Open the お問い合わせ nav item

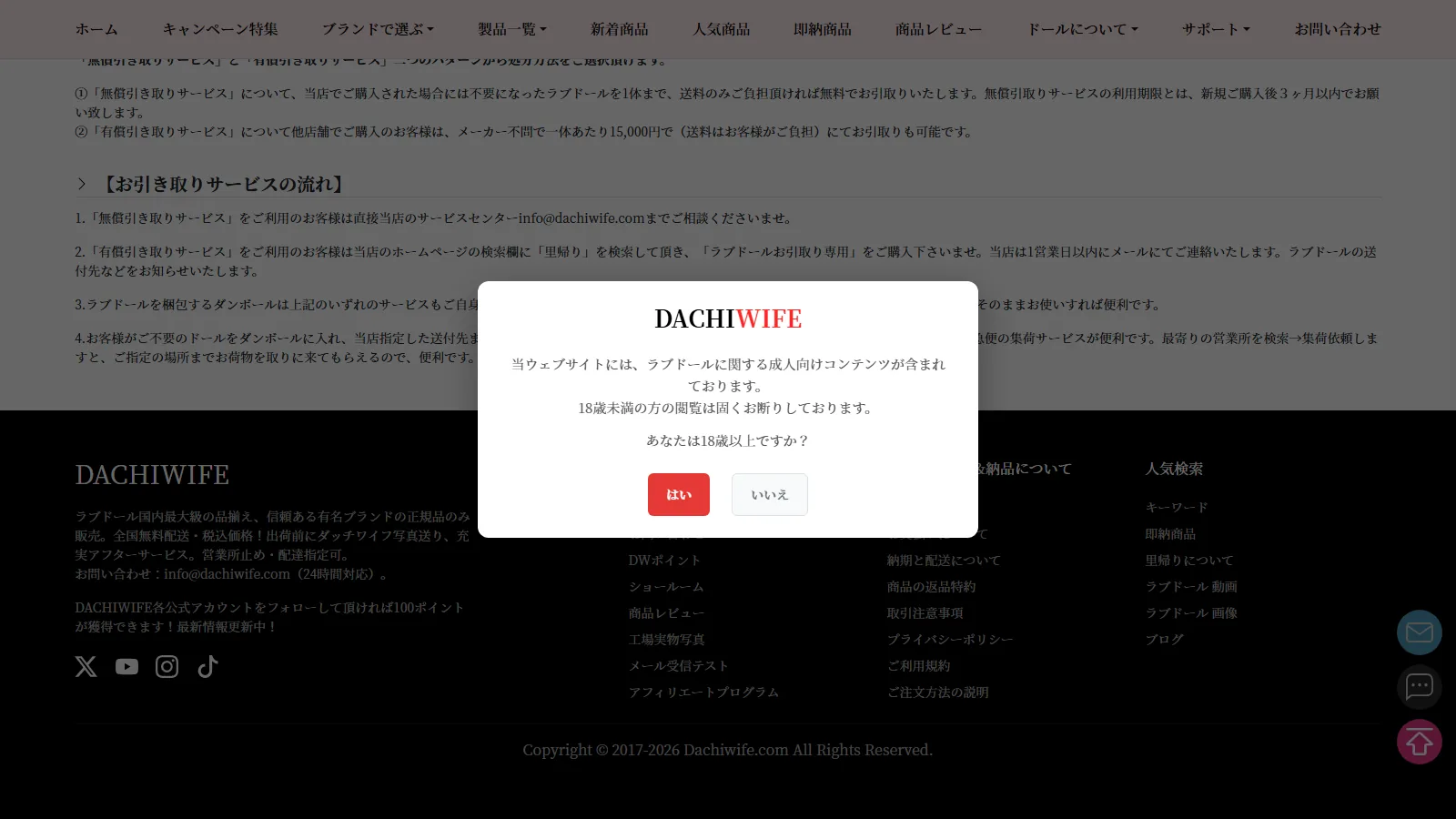click(1338, 29)
